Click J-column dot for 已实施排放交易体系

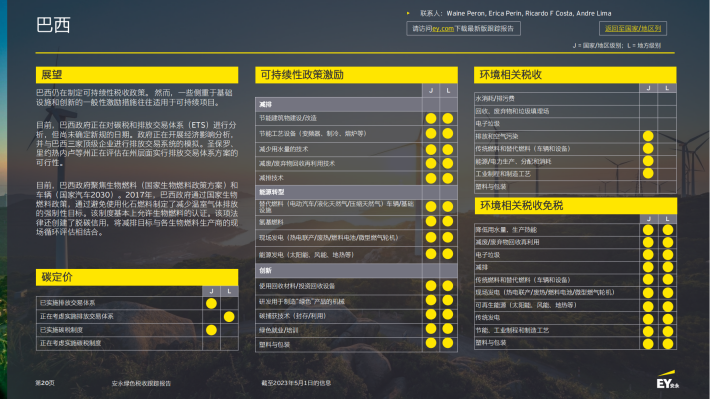[211, 303]
